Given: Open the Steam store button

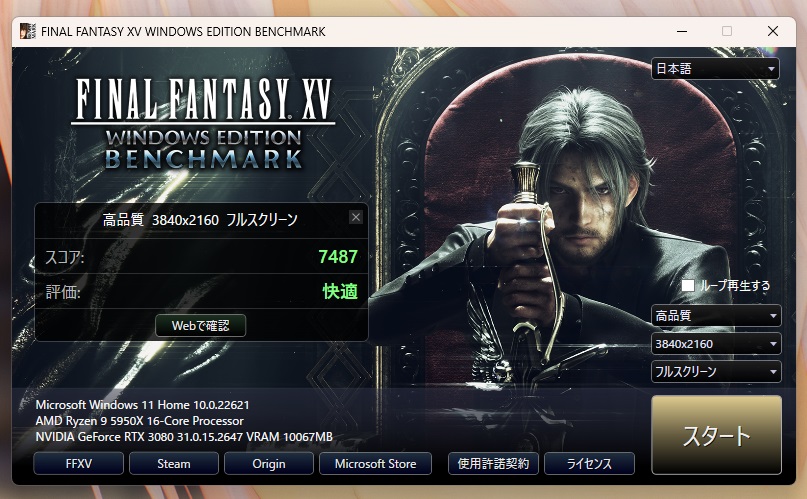Looking at the screenshot, I should click(174, 464).
